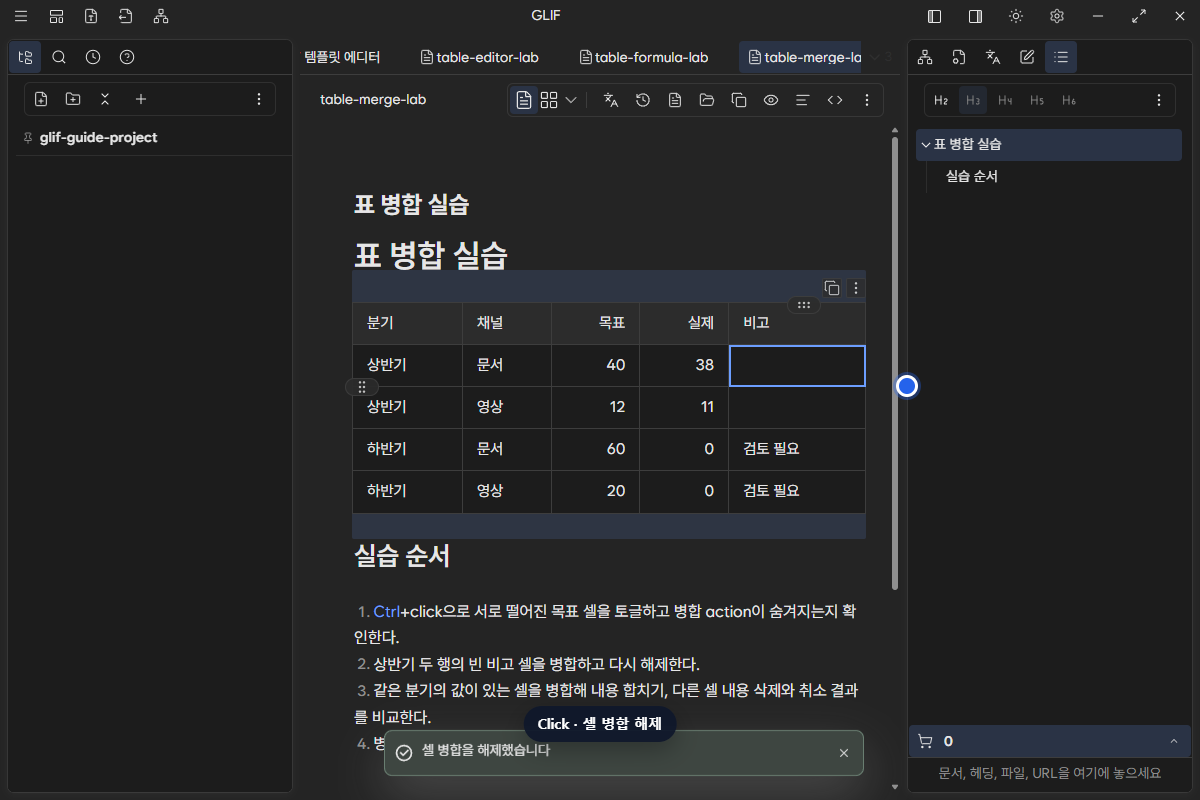Click the cell with value 60

pyautogui.click(x=596, y=449)
